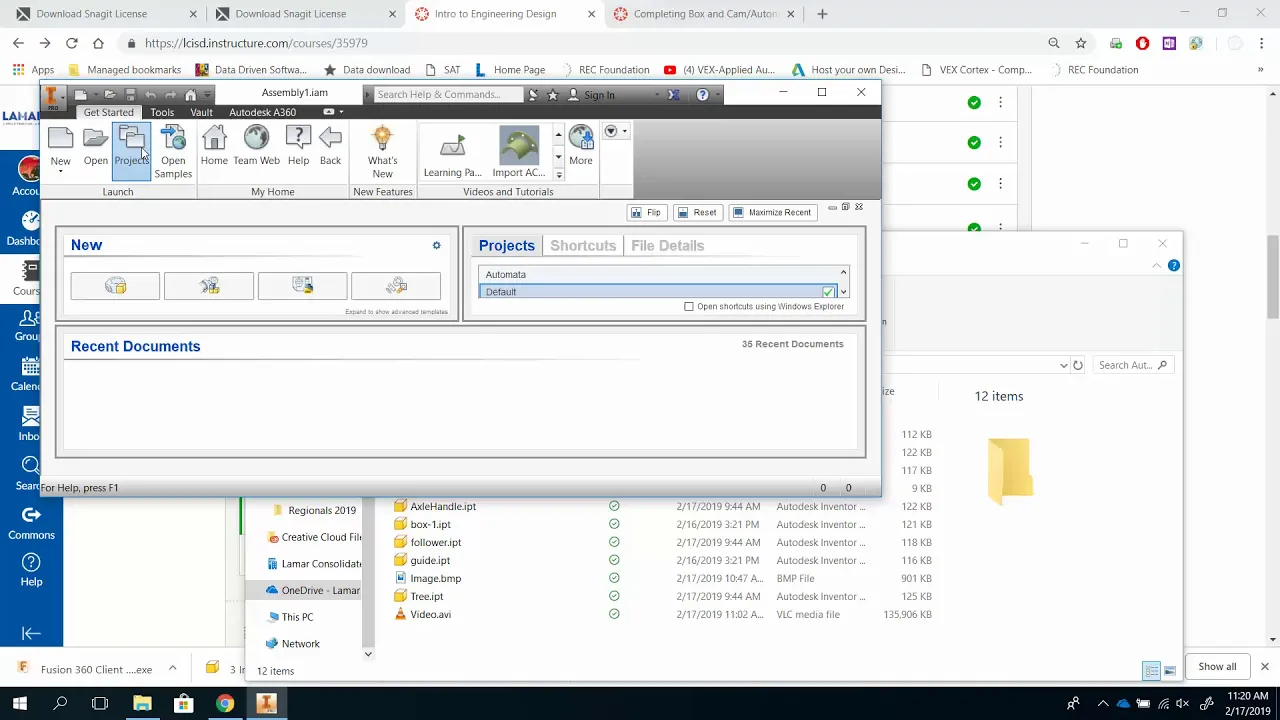This screenshot has width=1280, height=720.
Task: Open What's New lightbulb icon
Action: [382, 152]
